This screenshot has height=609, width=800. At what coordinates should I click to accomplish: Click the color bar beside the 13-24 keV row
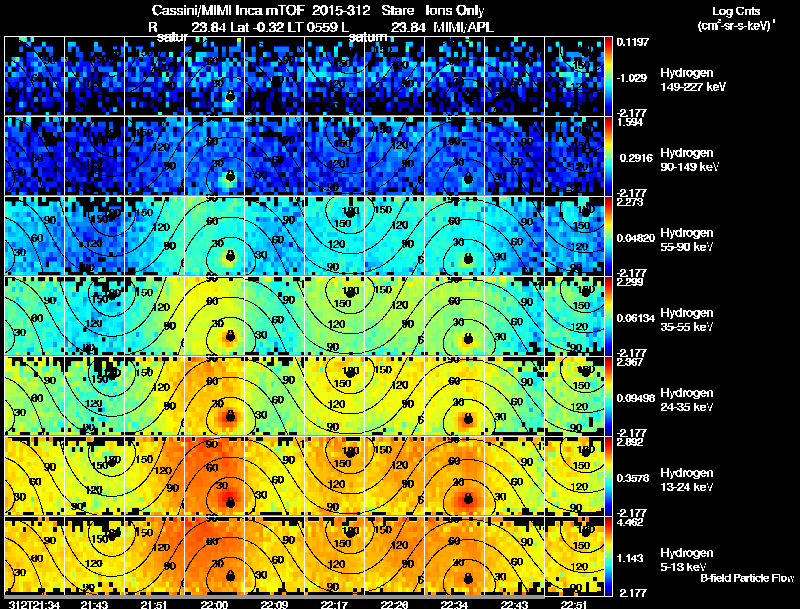[608, 476]
